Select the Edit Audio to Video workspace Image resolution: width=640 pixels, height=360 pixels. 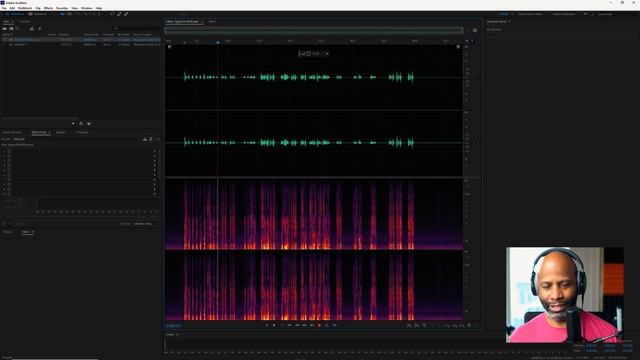530,14
